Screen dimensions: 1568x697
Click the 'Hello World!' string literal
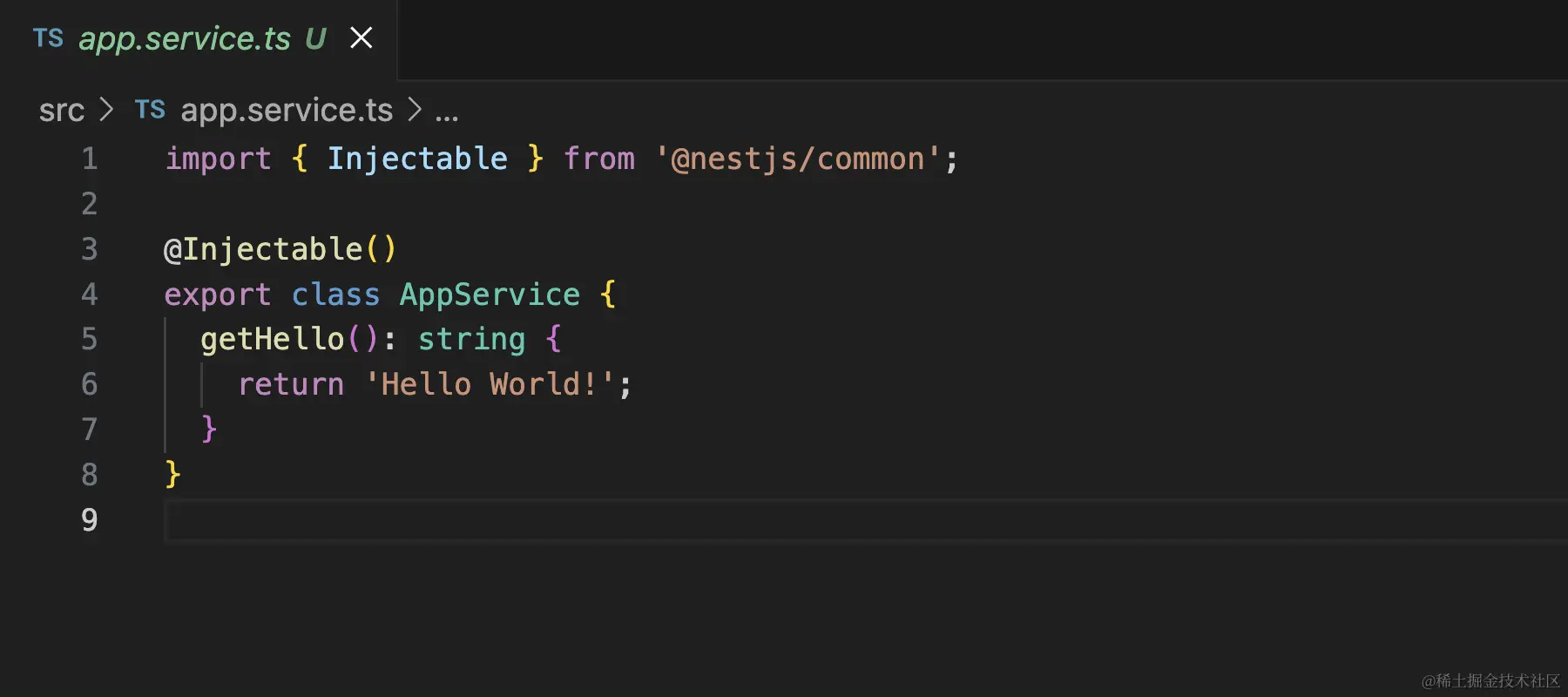click(490, 384)
